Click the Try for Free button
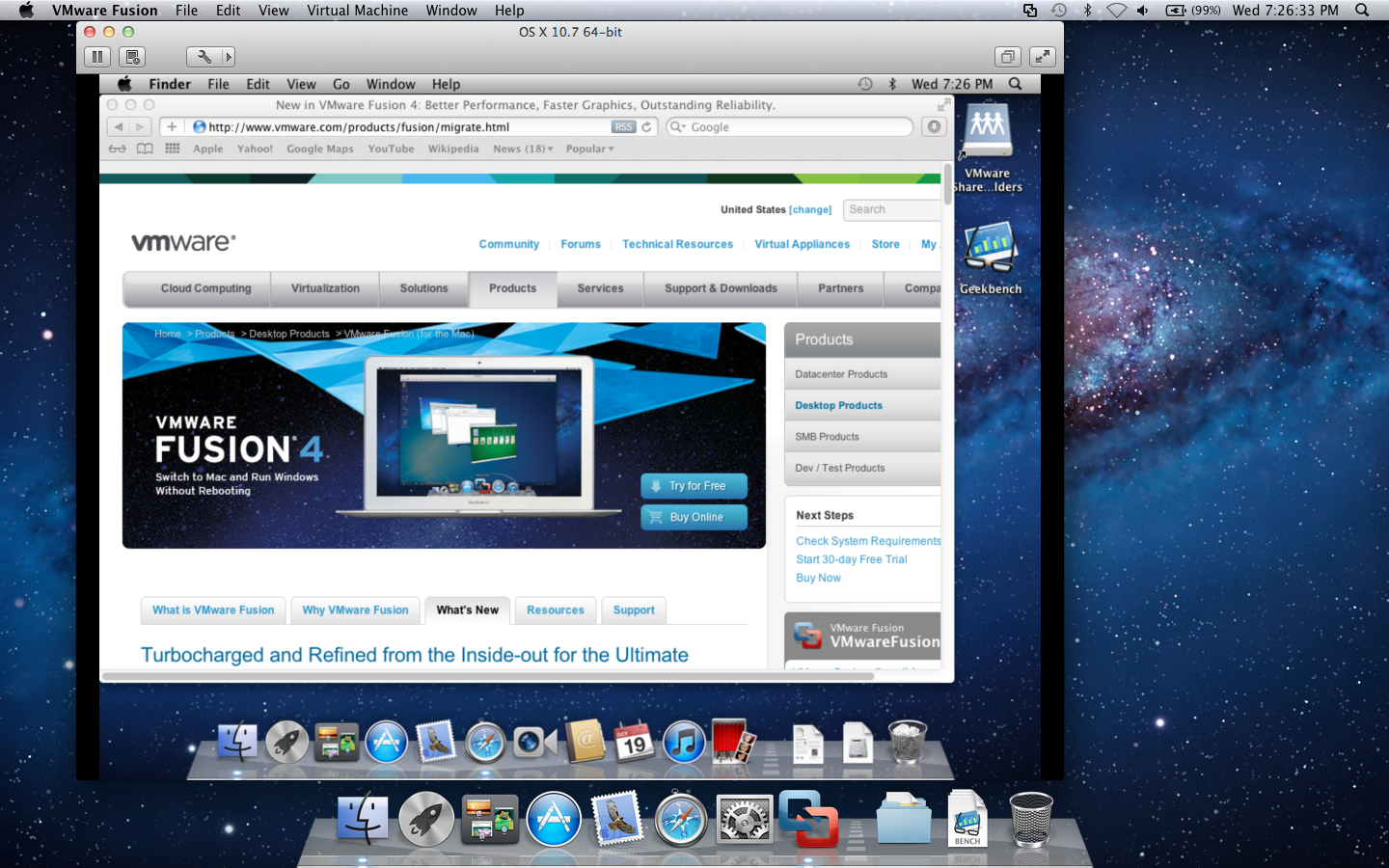Image resolution: width=1389 pixels, height=868 pixels. pyautogui.click(x=694, y=486)
